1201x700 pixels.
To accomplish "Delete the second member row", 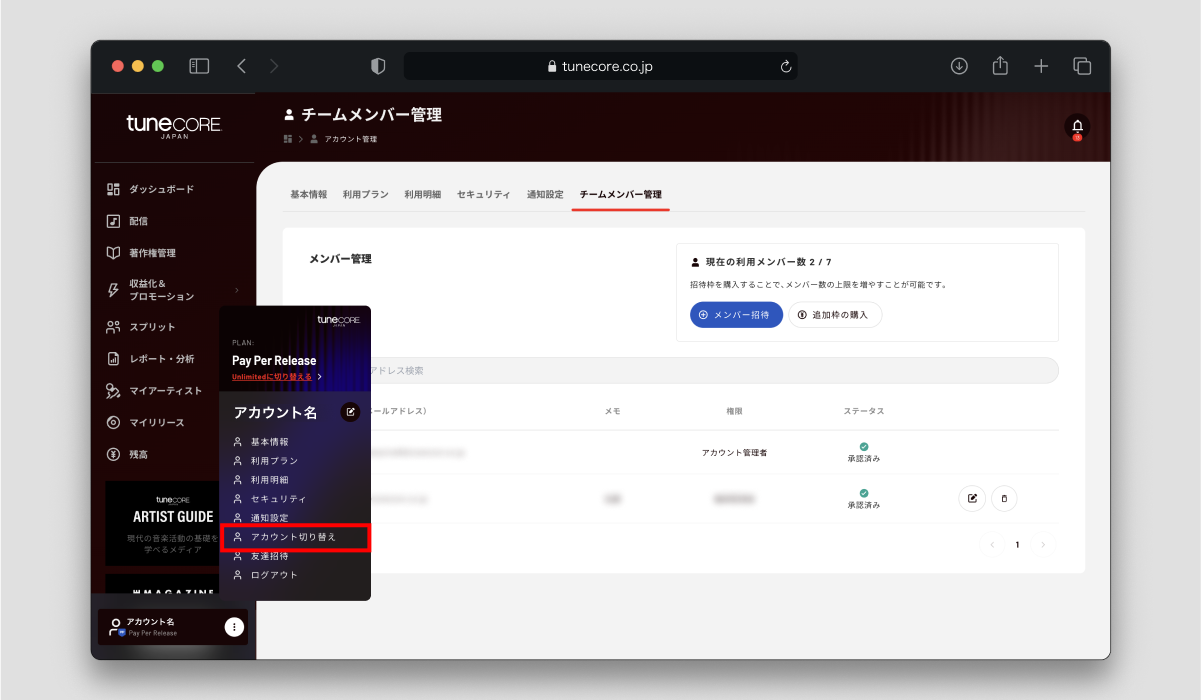I will pyautogui.click(x=1004, y=497).
